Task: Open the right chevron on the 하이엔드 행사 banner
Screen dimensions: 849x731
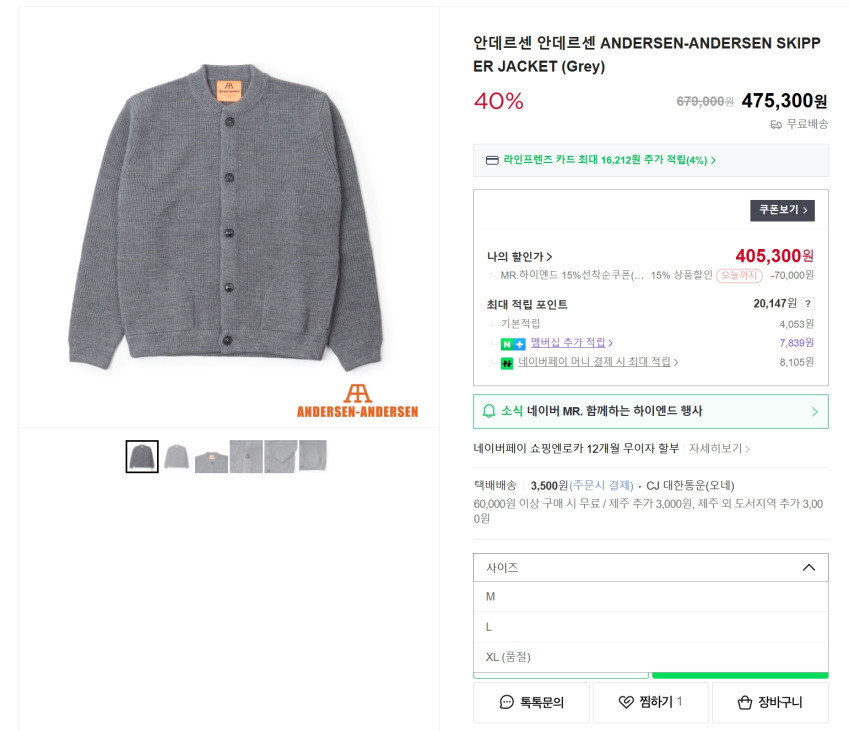Action: coord(814,411)
